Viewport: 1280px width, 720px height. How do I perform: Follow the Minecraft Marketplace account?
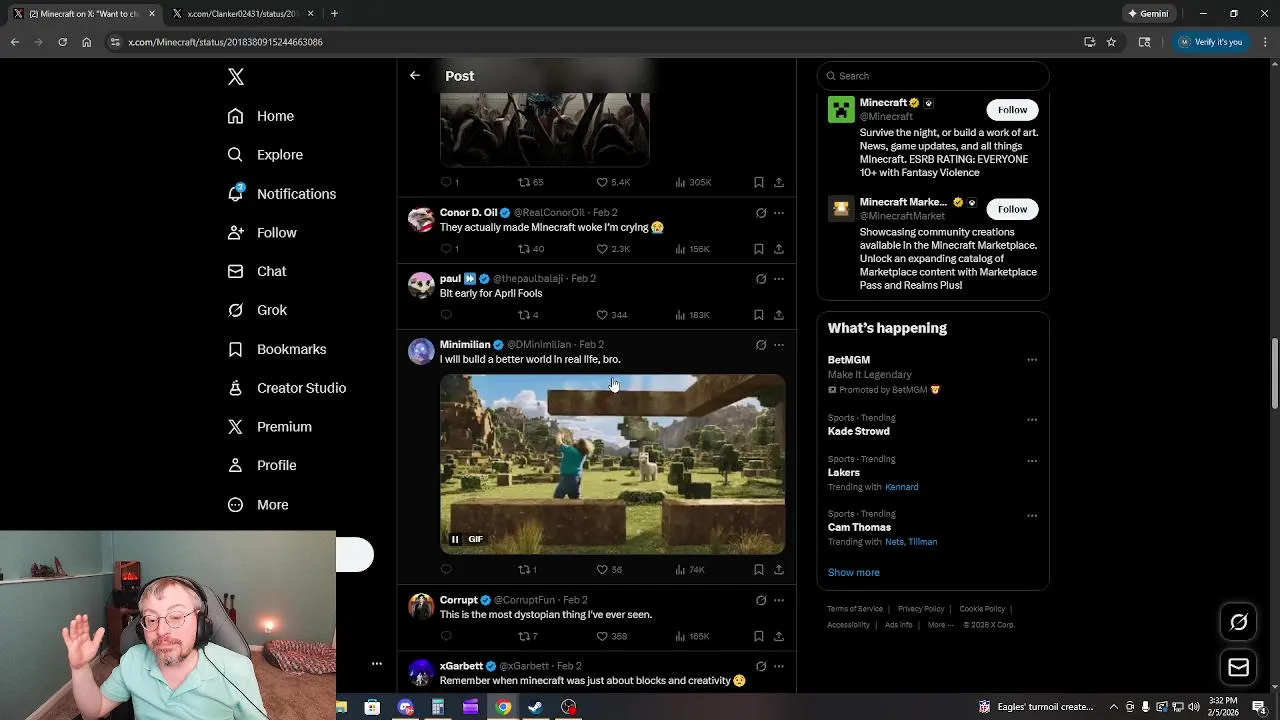pyautogui.click(x=1012, y=209)
